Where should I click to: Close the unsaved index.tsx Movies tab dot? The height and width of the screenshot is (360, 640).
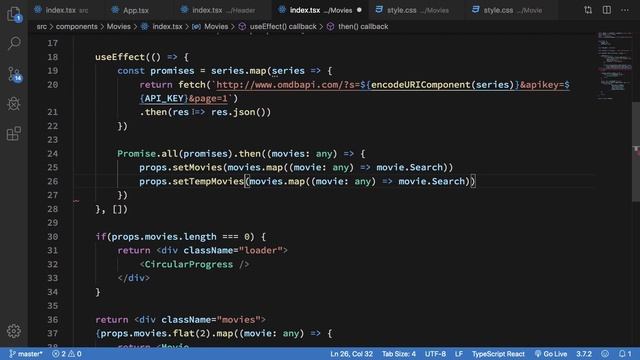point(359,10)
